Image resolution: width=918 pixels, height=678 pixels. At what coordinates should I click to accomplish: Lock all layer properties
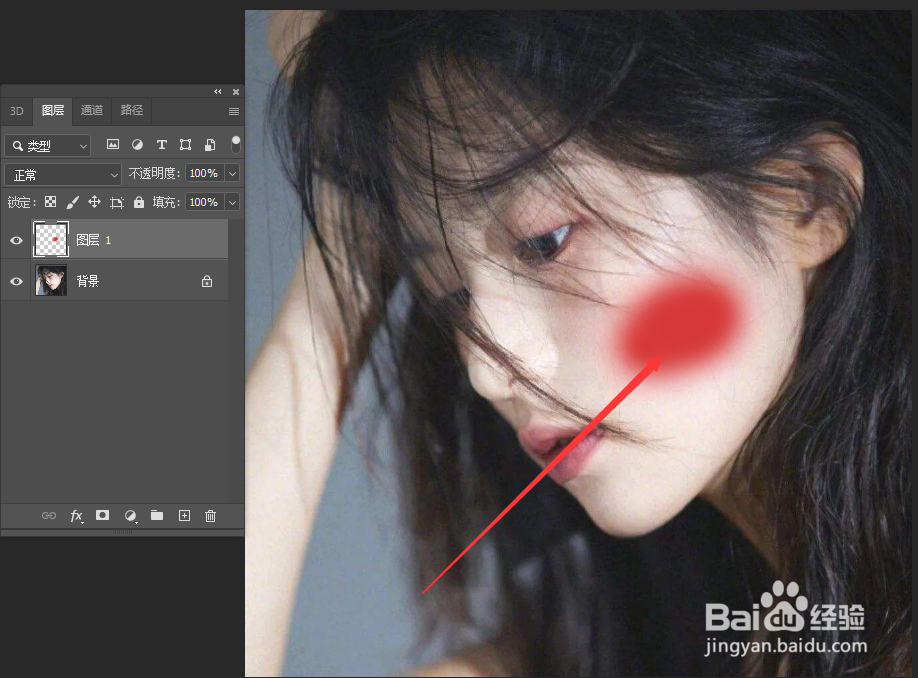click(x=139, y=202)
